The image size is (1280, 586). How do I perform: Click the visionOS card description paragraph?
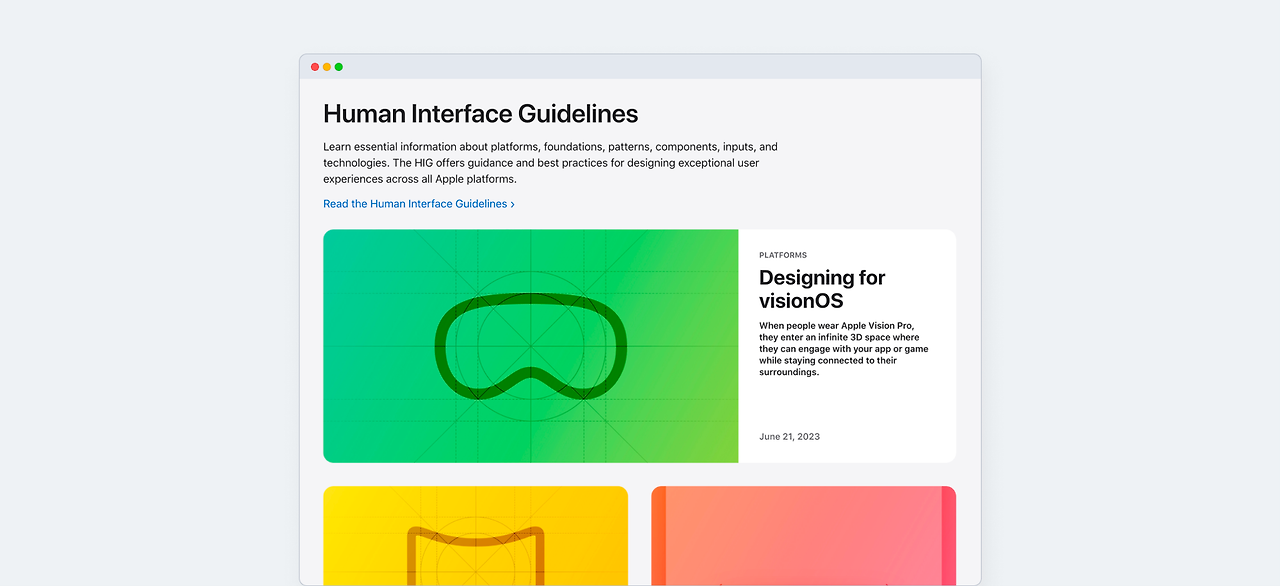(844, 349)
